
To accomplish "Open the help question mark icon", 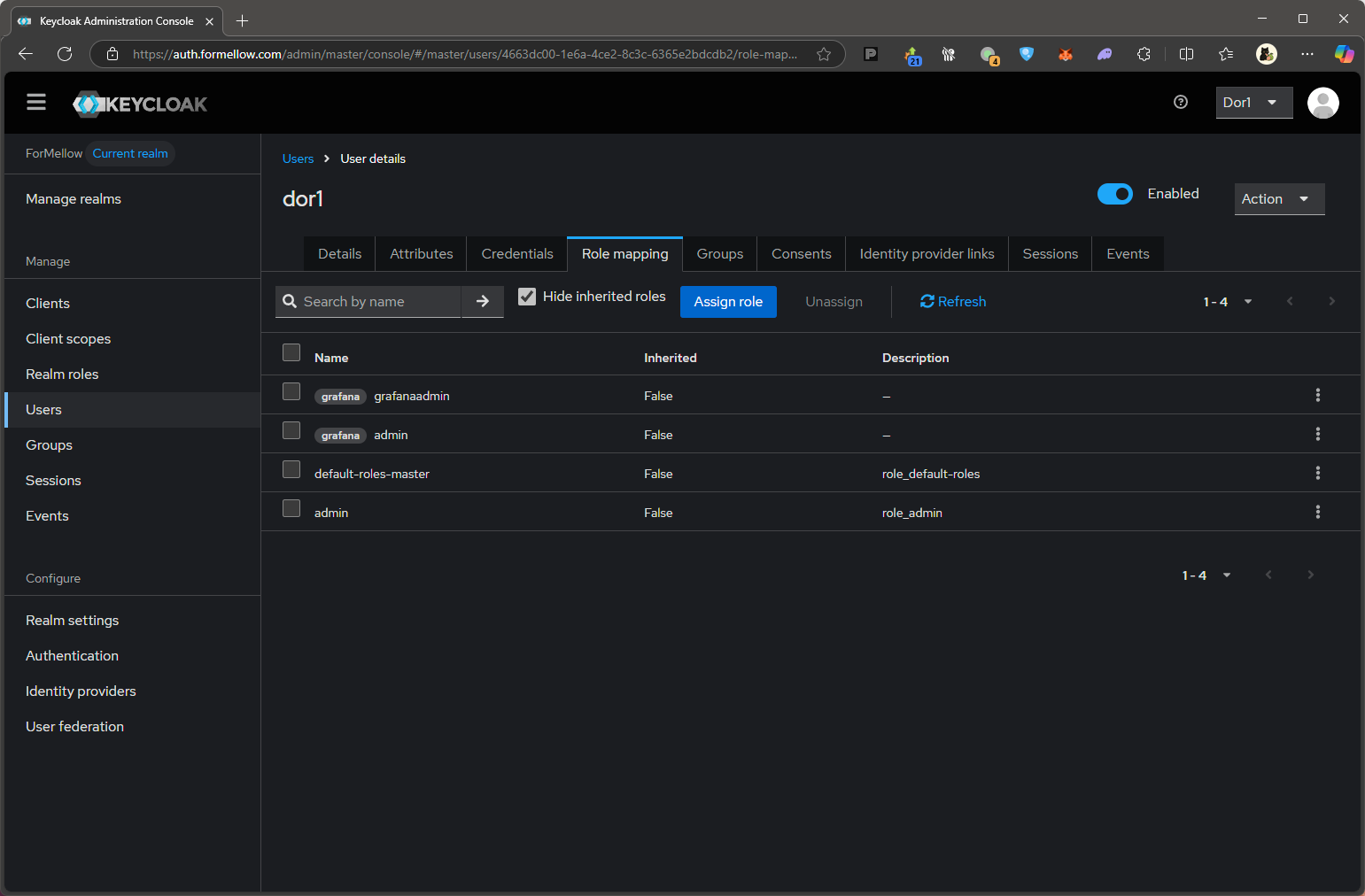I will [1181, 102].
